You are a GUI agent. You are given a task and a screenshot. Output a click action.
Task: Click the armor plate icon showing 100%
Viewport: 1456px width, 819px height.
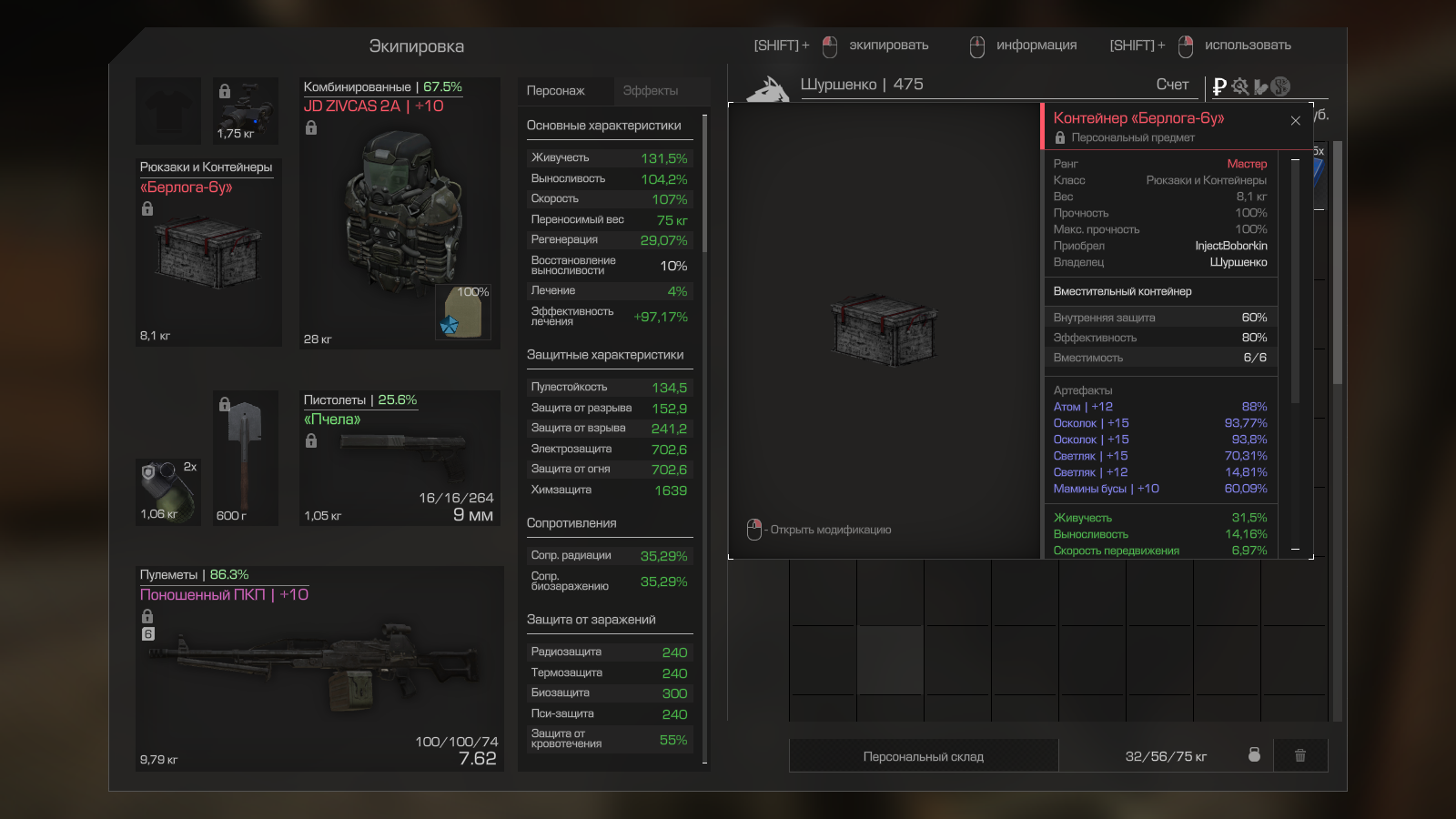coord(463,312)
